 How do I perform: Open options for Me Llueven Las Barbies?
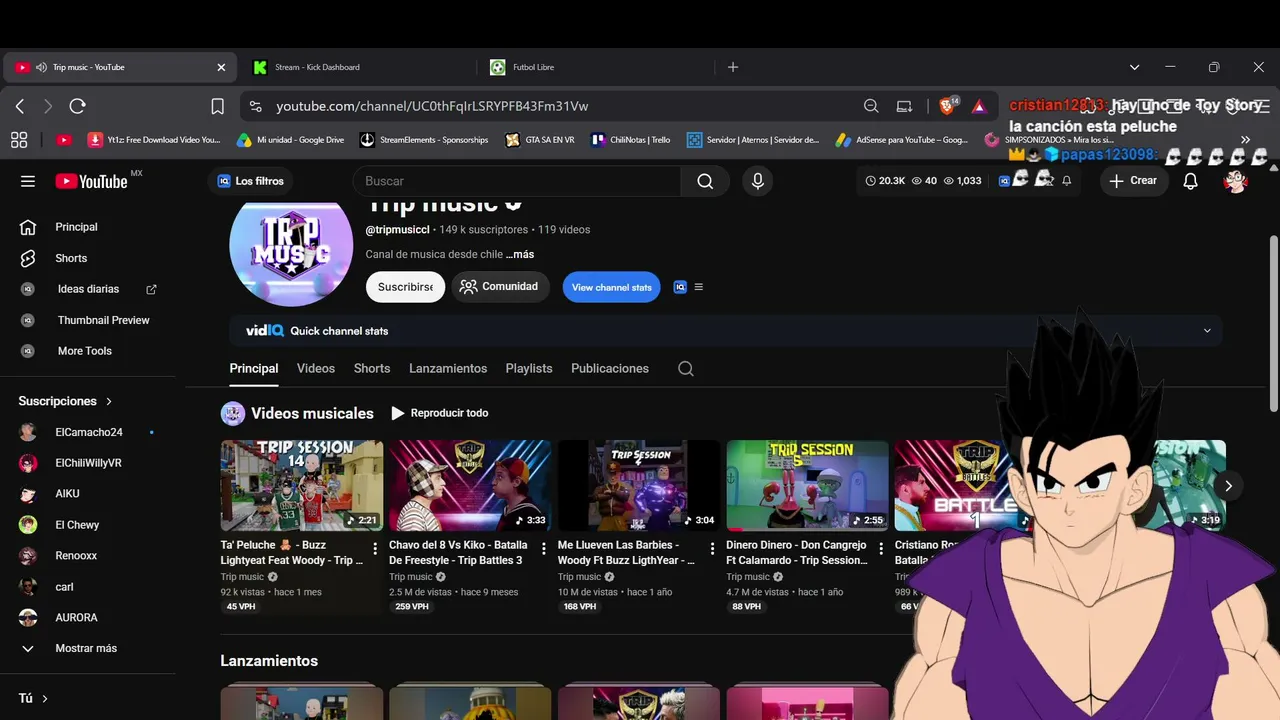[x=712, y=548]
